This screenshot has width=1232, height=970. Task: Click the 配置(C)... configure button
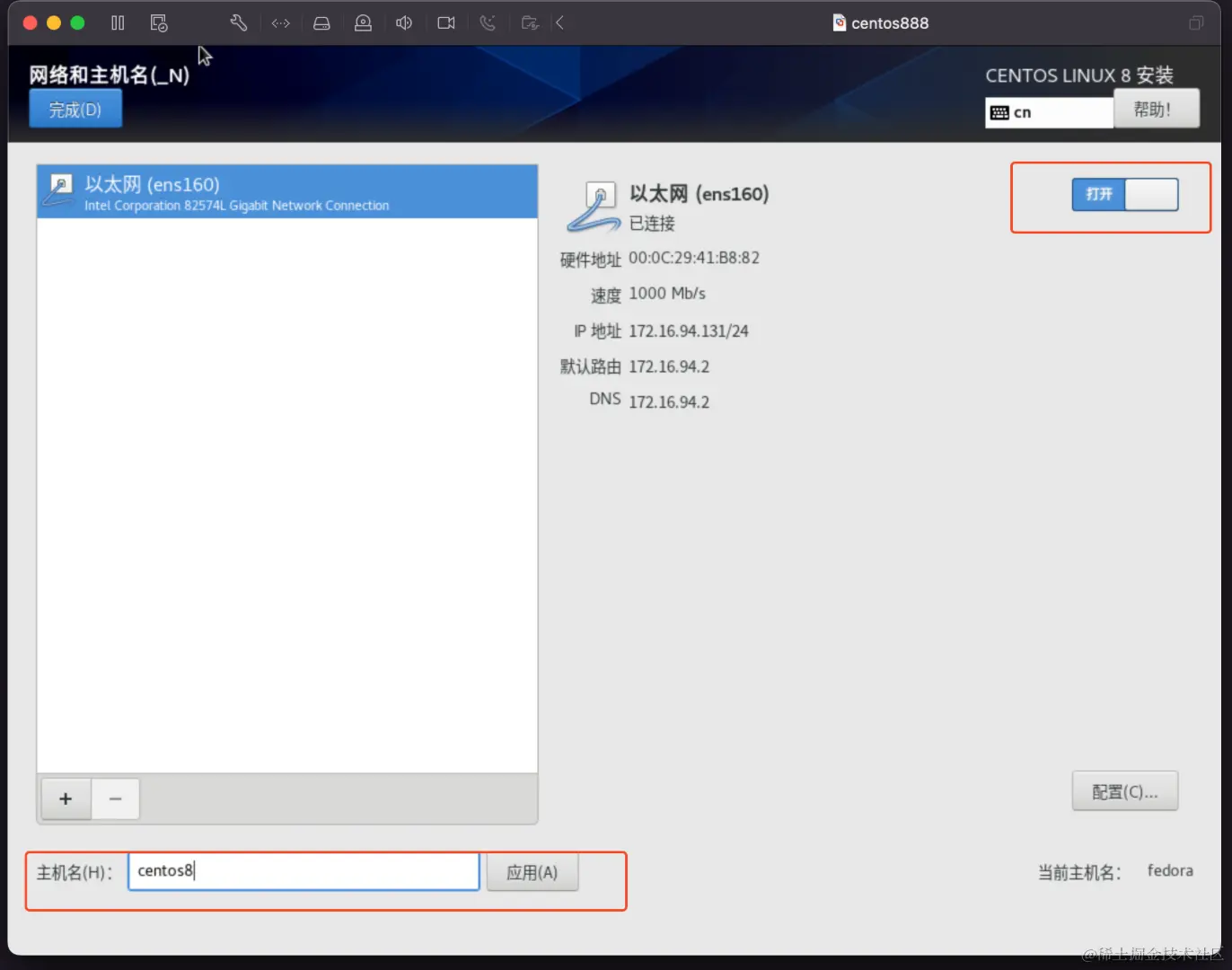pos(1124,791)
